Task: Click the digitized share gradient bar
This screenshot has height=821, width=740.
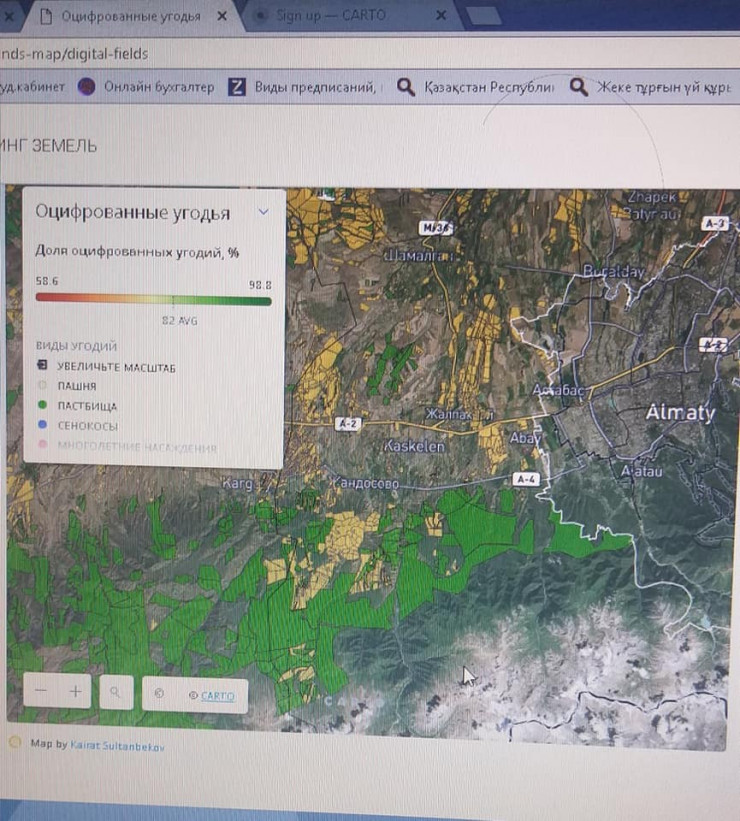Action: 153,299
